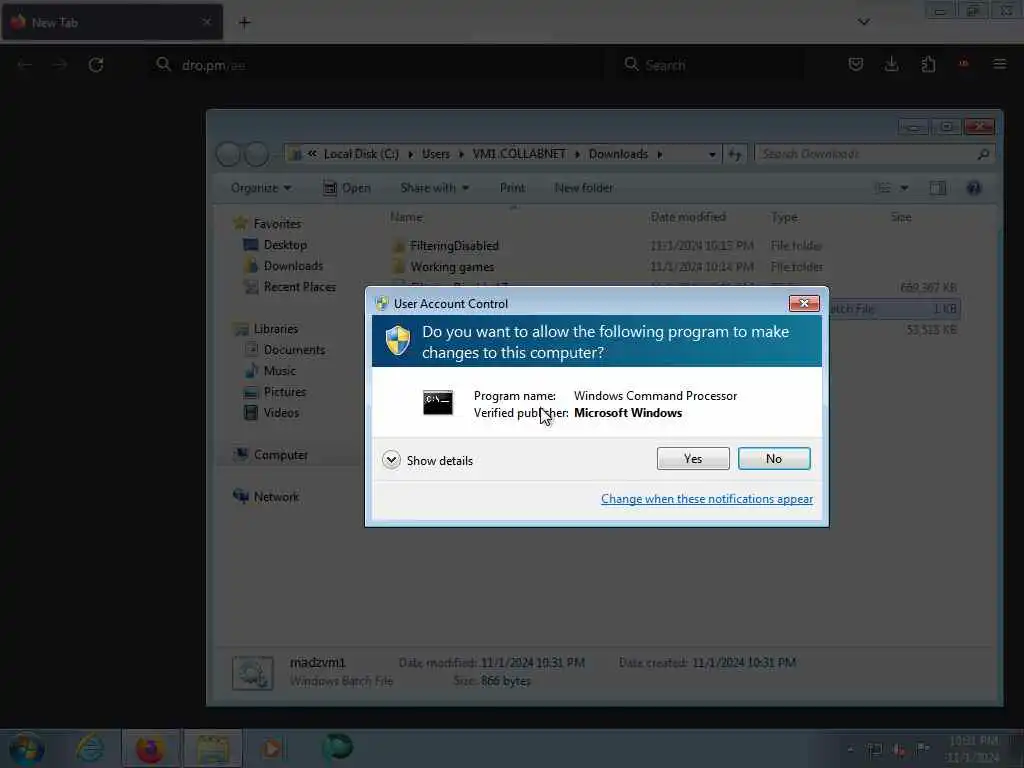Image resolution: width=1024 pixels, height=768 pixels.
Task: Sort by Name column header
Action: [406, 217]
